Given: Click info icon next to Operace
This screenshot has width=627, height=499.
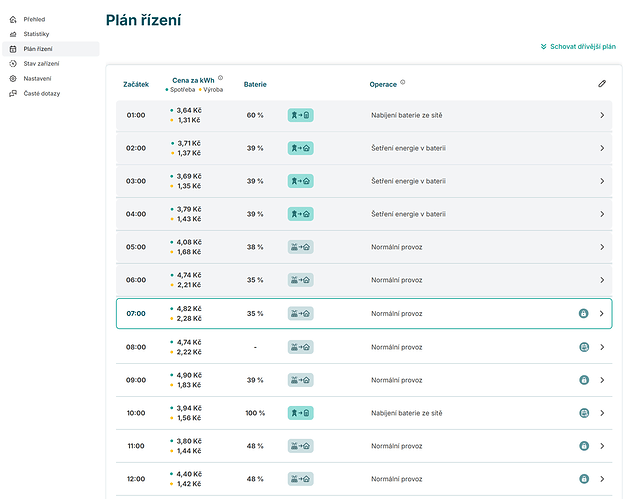Looking at the screenshot, I should (403, 83).
